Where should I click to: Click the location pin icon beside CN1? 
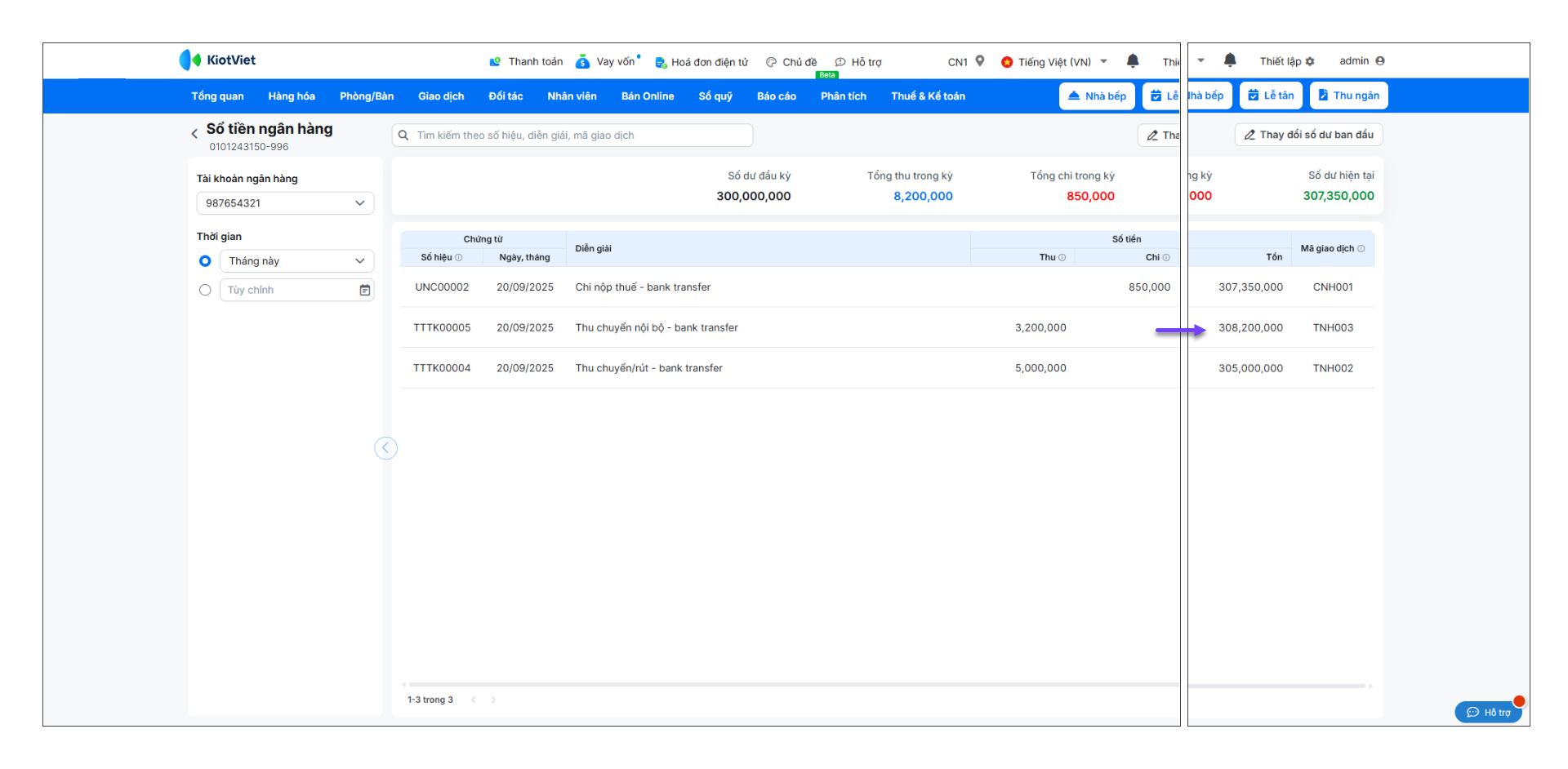pos(980,61)
